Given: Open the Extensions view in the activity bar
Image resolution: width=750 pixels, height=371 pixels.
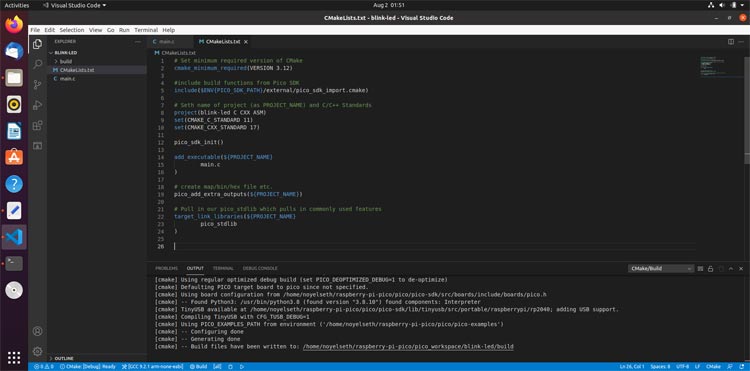Looking at the screenshot, I should point(37,125).
